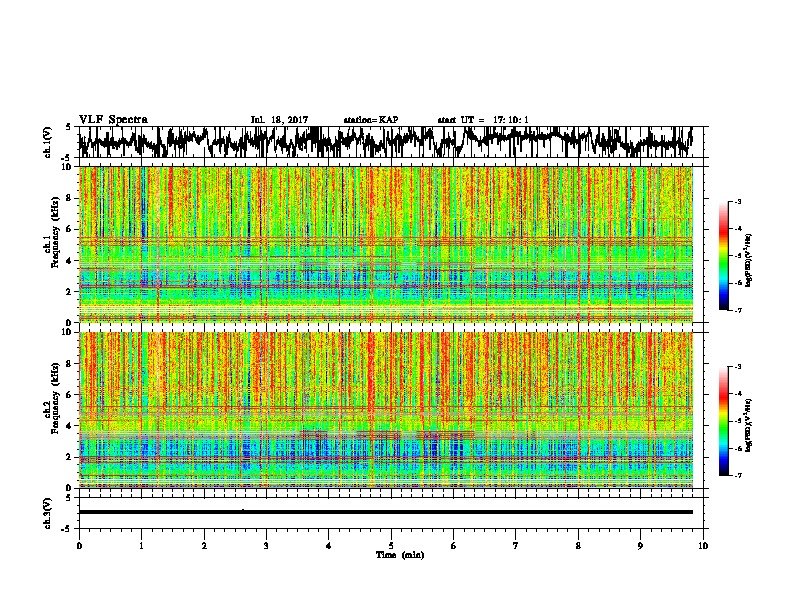Click the -7 label on ch.1 color bar

[738, 310]
